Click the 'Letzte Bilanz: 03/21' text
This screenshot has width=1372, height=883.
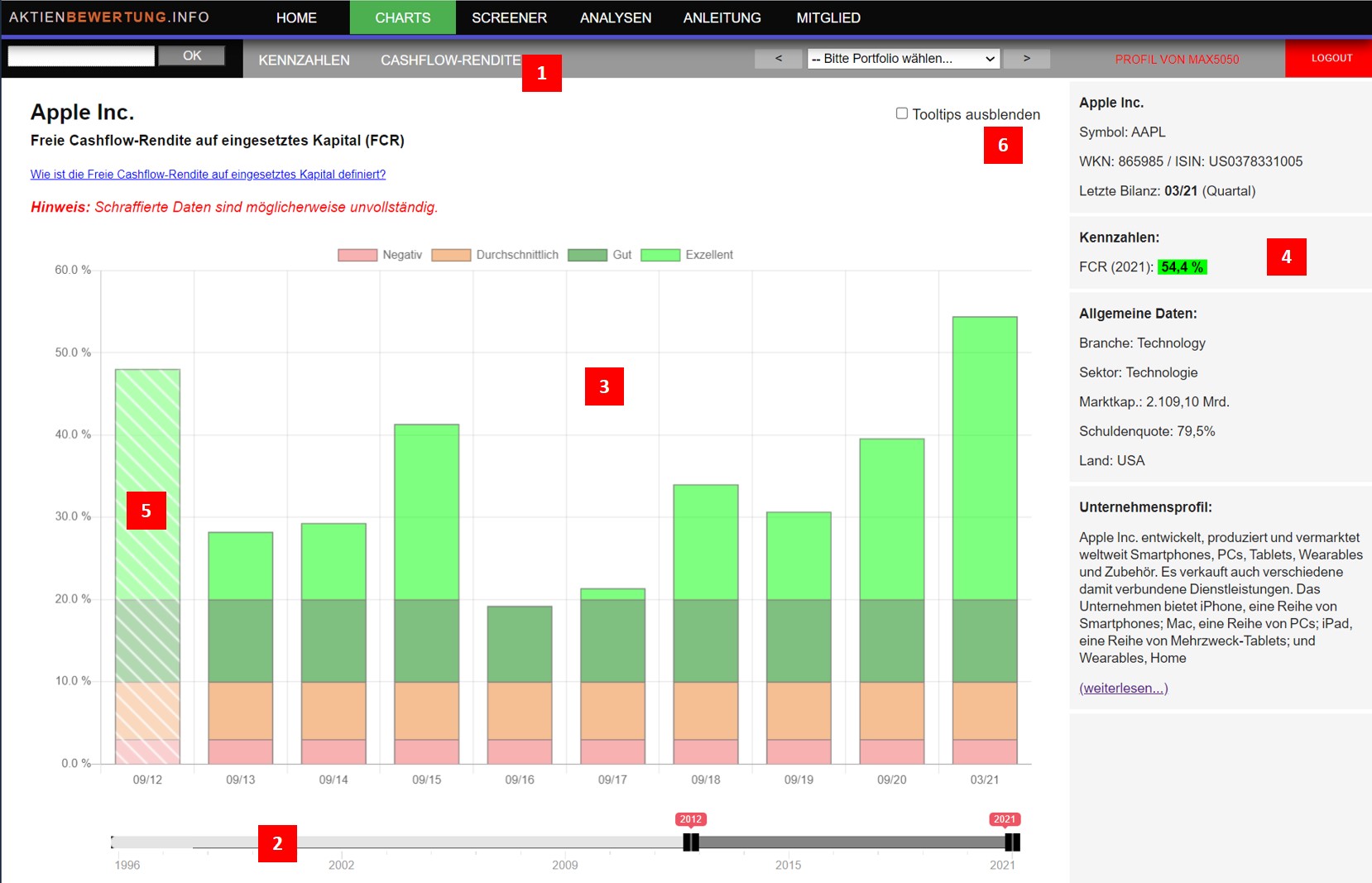point(1167,191)
